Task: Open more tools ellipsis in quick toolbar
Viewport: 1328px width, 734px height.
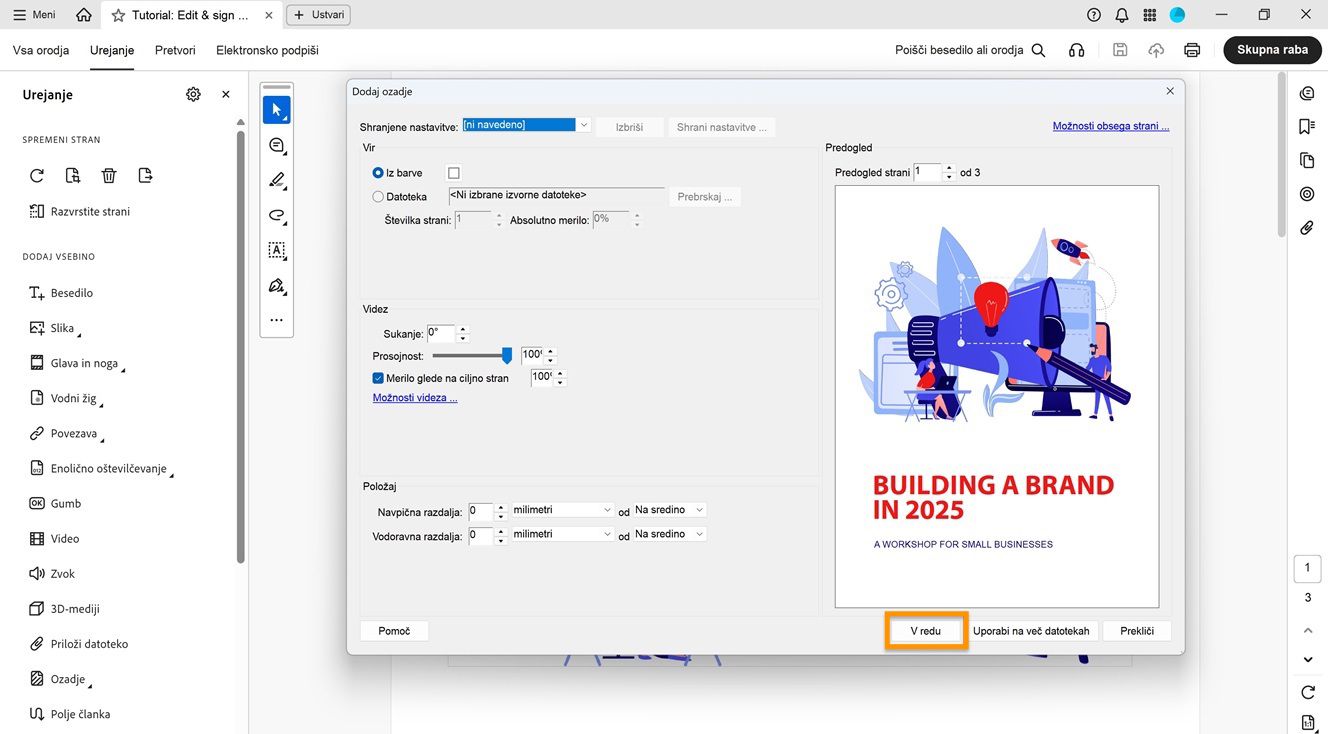Action: [x=277, y=320]
